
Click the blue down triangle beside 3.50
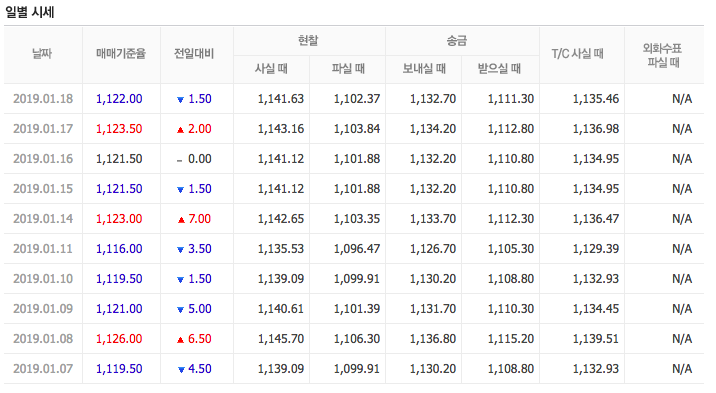[180, 250]
